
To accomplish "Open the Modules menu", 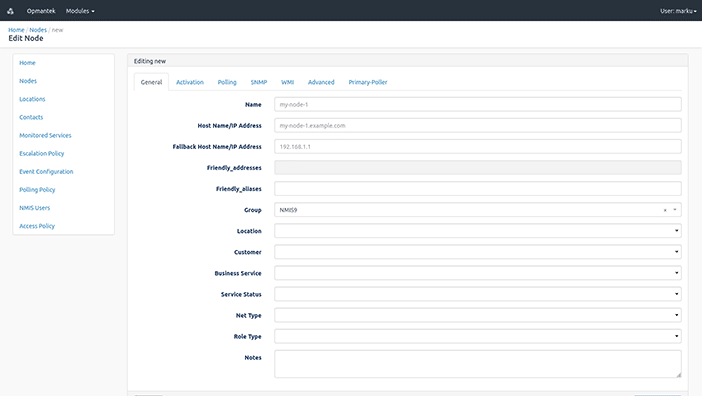I will click(x=80, y=11).
